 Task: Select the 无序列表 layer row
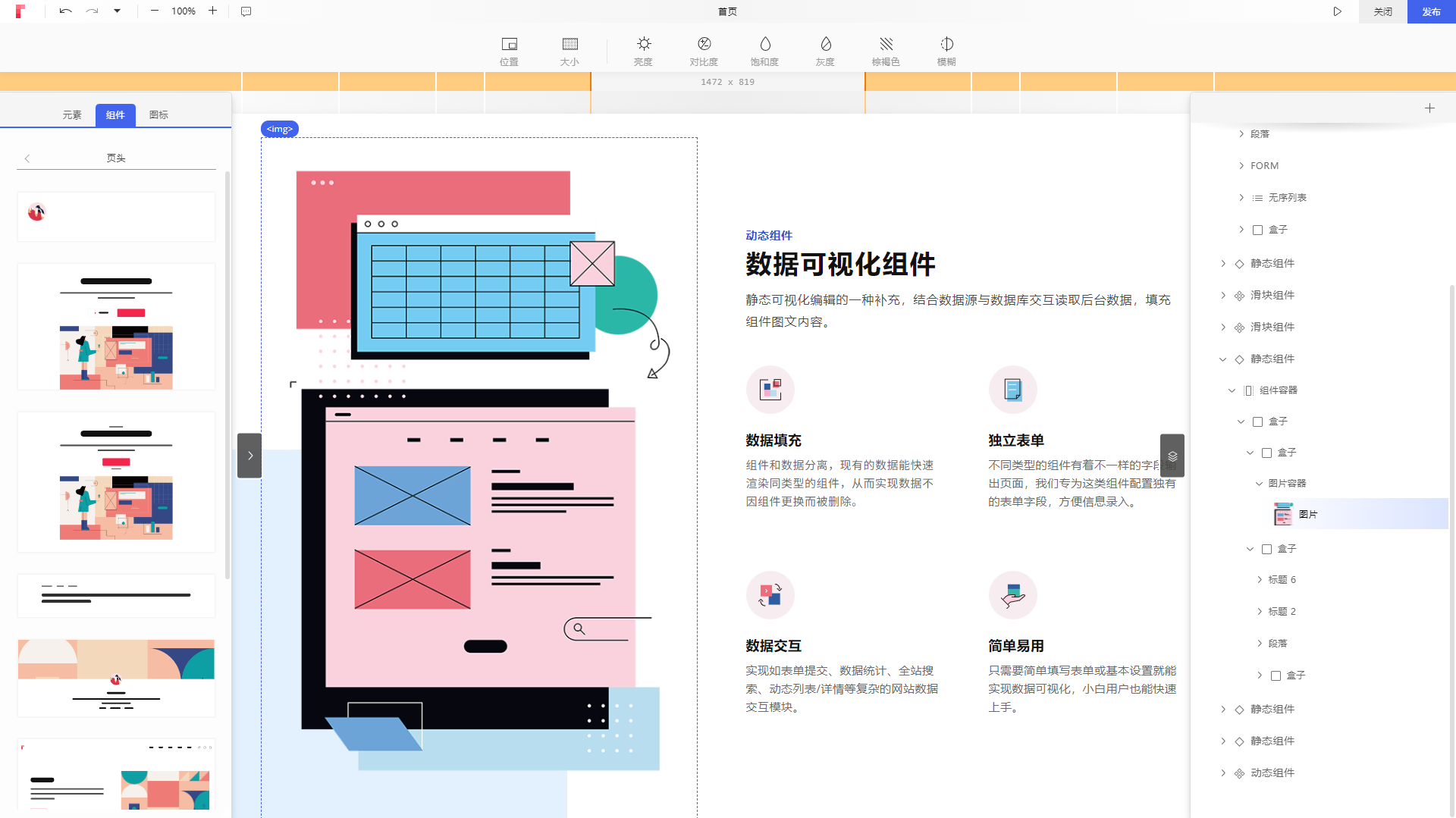click(x=1319, y=198)
